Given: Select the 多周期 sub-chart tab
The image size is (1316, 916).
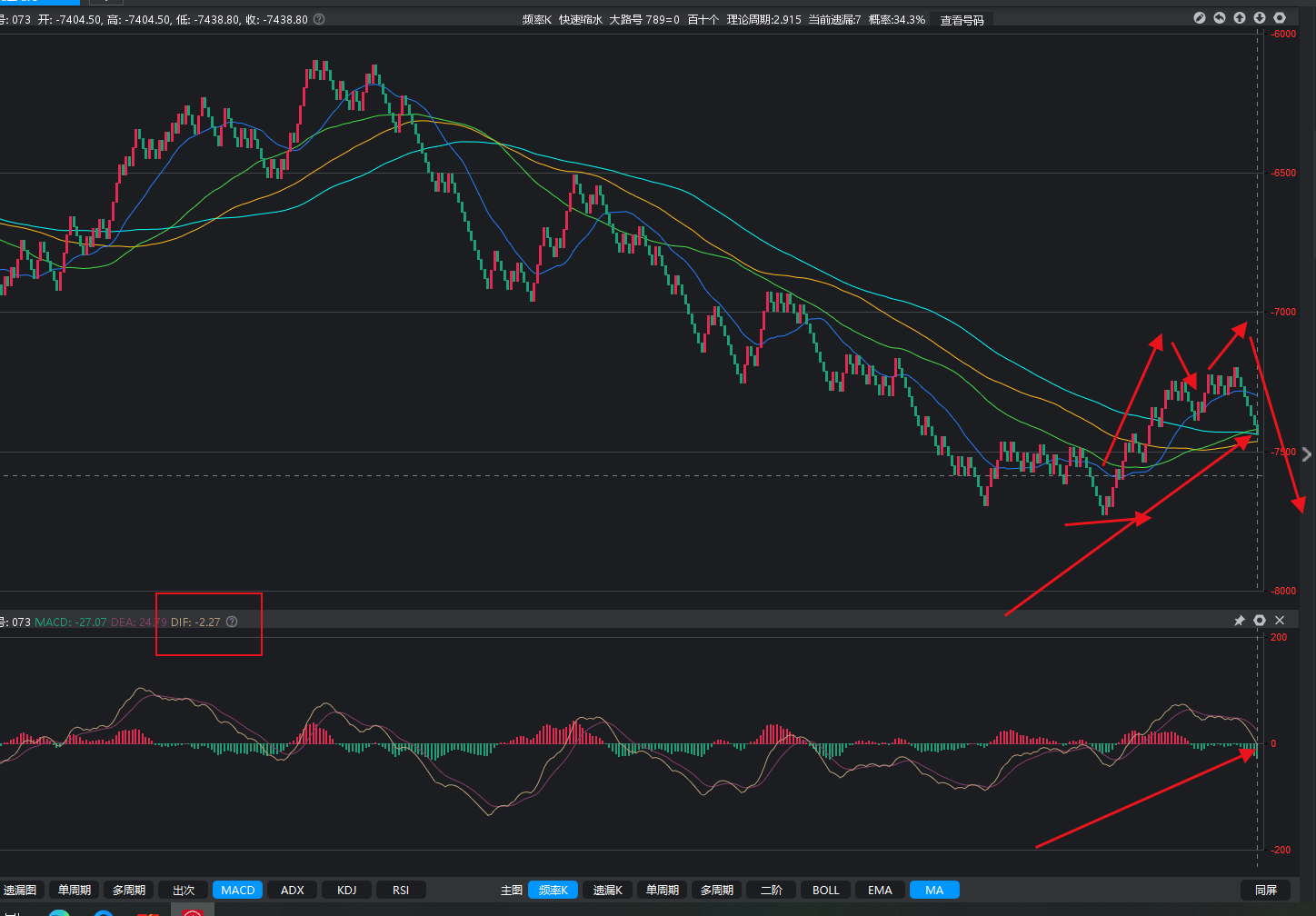Looking at the screenshot, I should (x=129, y=890).
